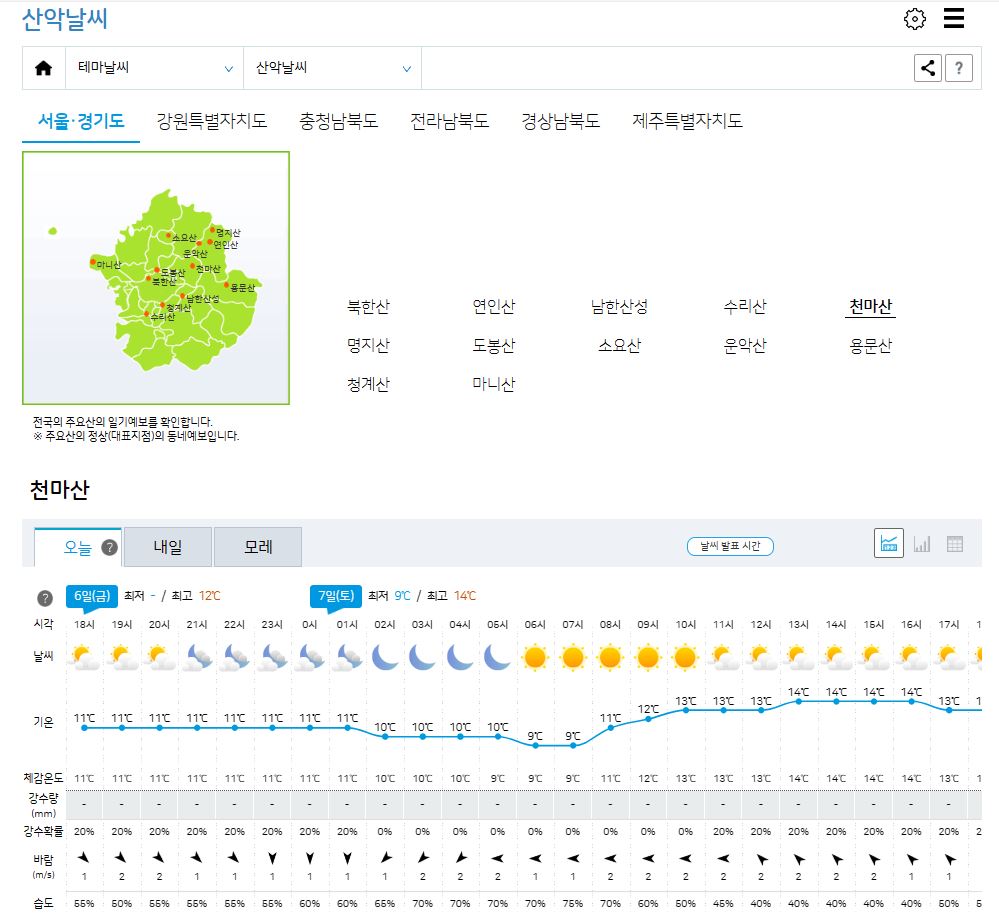999x919 pixels.
Task: Click 마니산 marker on the map
Action: [x=93, y=262]
